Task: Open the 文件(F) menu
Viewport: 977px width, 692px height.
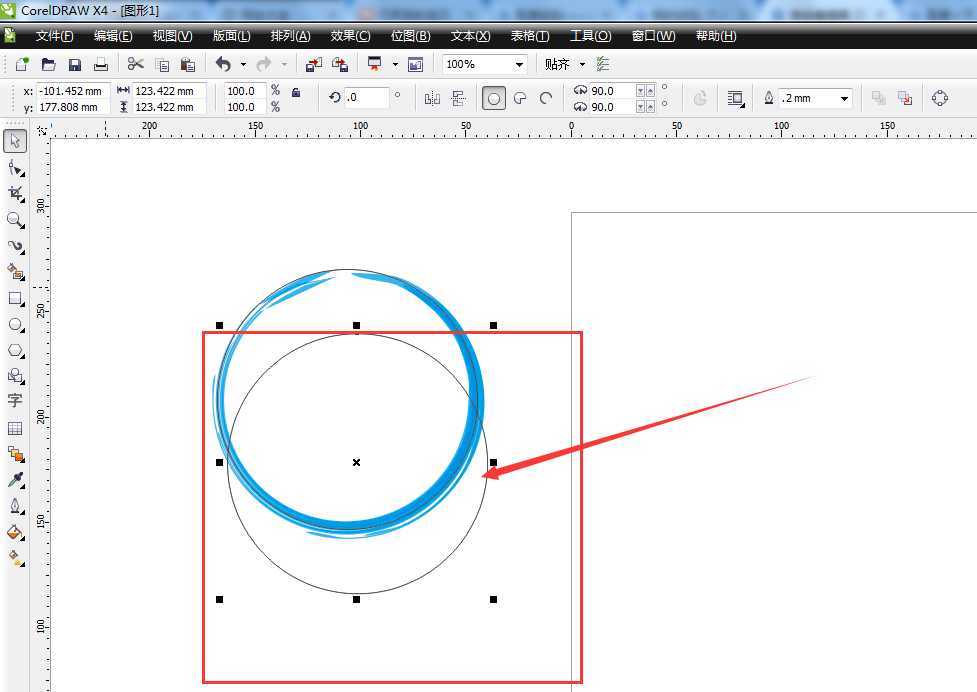Action: (54, 36)
